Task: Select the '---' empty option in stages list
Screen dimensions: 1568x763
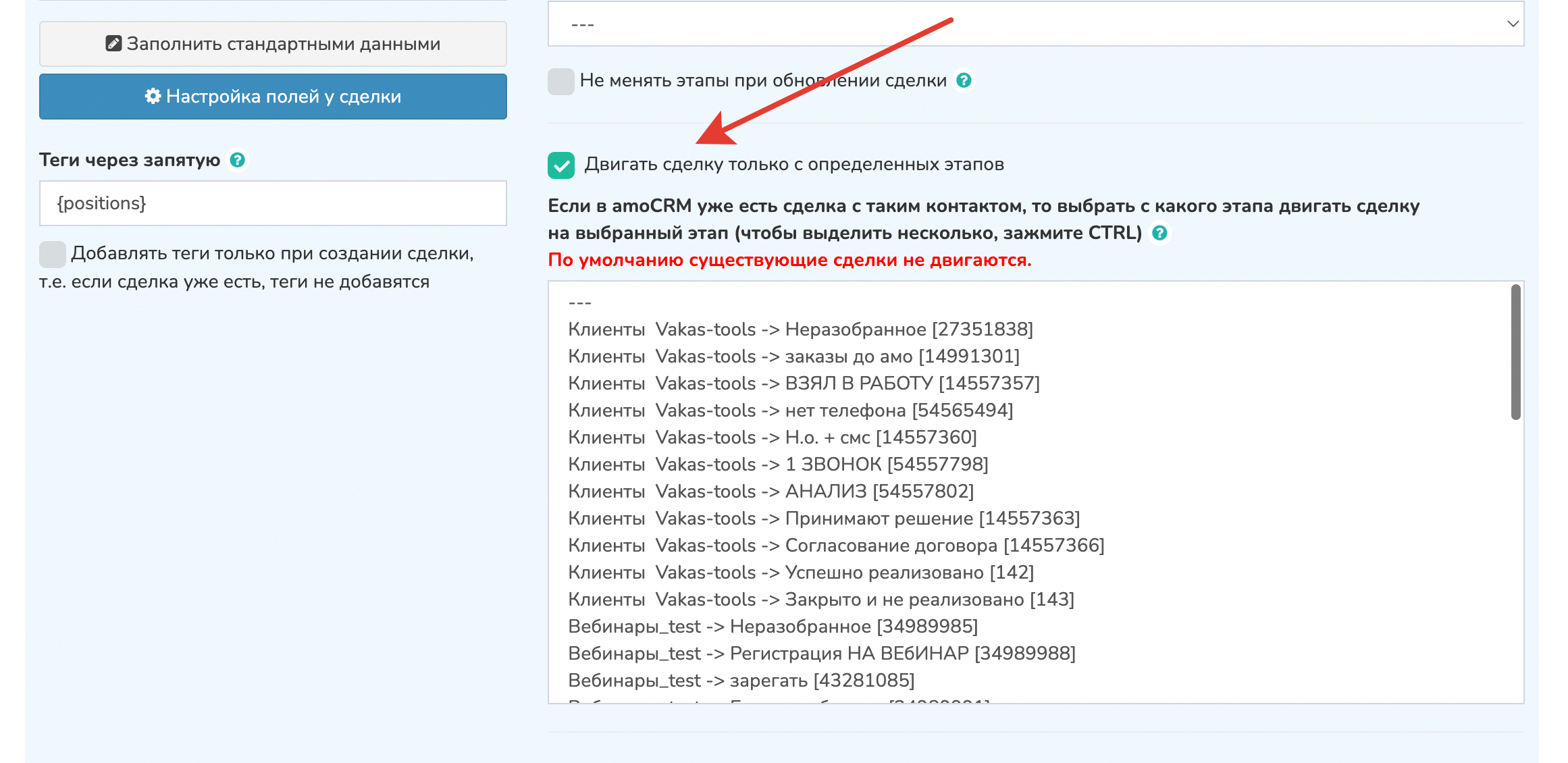Action: (x=581, y=302)
